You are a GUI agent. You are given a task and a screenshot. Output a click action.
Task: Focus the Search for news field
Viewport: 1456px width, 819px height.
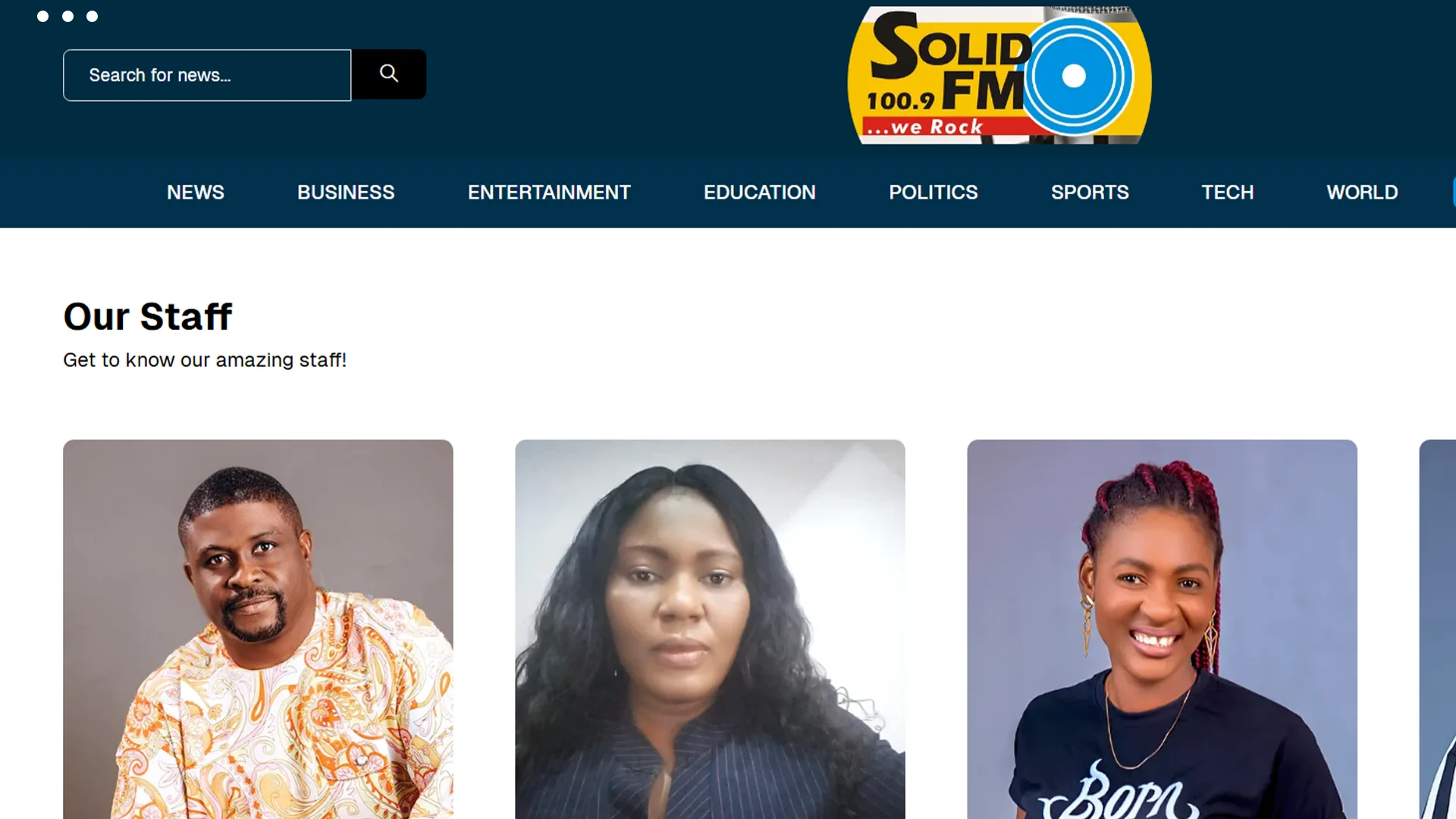pyautogui.click(x=207, y=75)
